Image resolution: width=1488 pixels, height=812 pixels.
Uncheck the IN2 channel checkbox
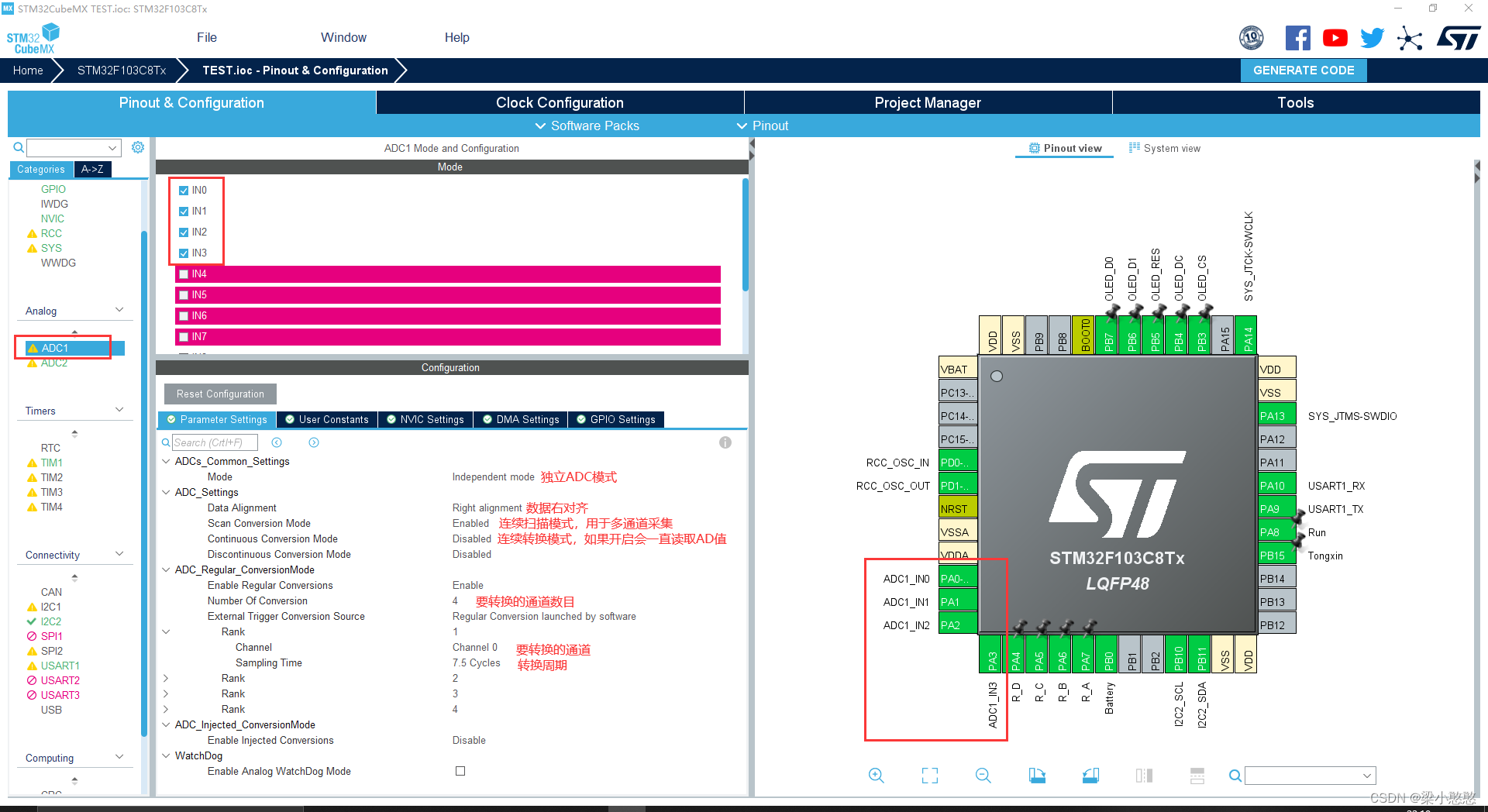(x=184, y=232)
